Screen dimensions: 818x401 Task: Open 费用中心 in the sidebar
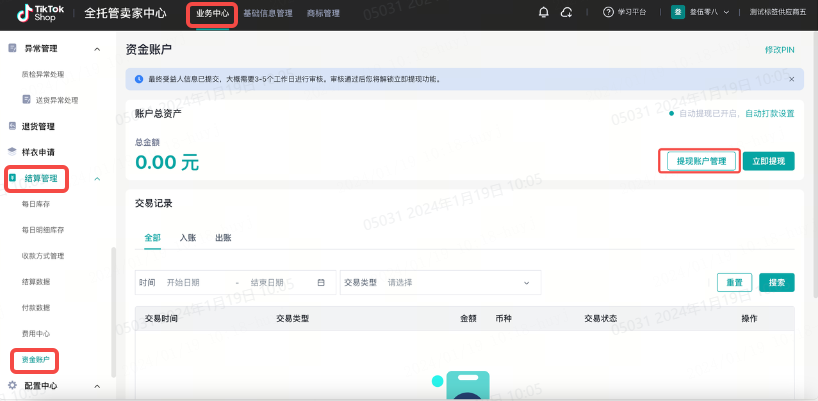tap(35, 334)
